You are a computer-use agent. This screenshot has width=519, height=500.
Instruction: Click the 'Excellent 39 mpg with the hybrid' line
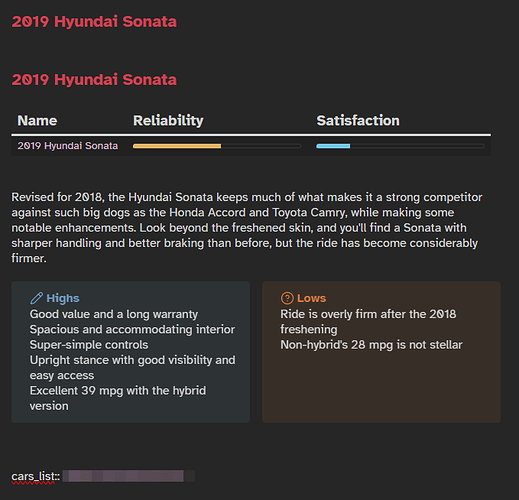[118, 391]
